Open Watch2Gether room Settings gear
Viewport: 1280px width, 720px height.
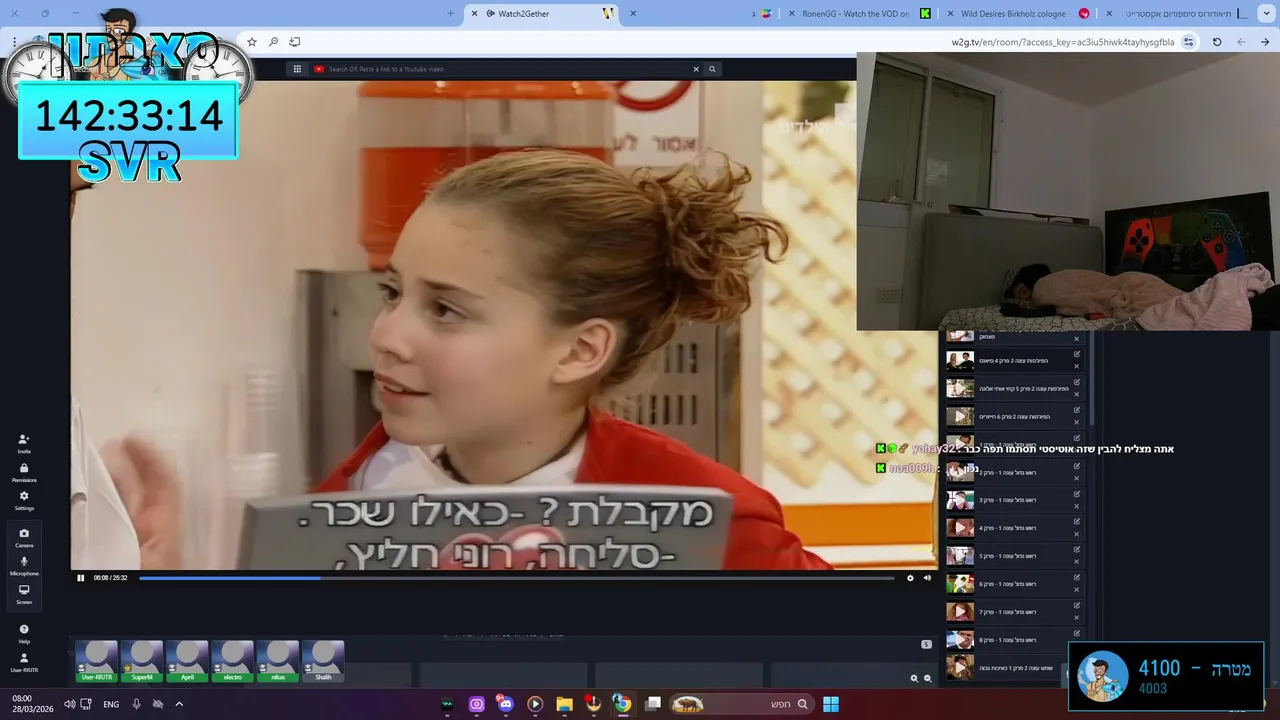[x=24, y=500]
